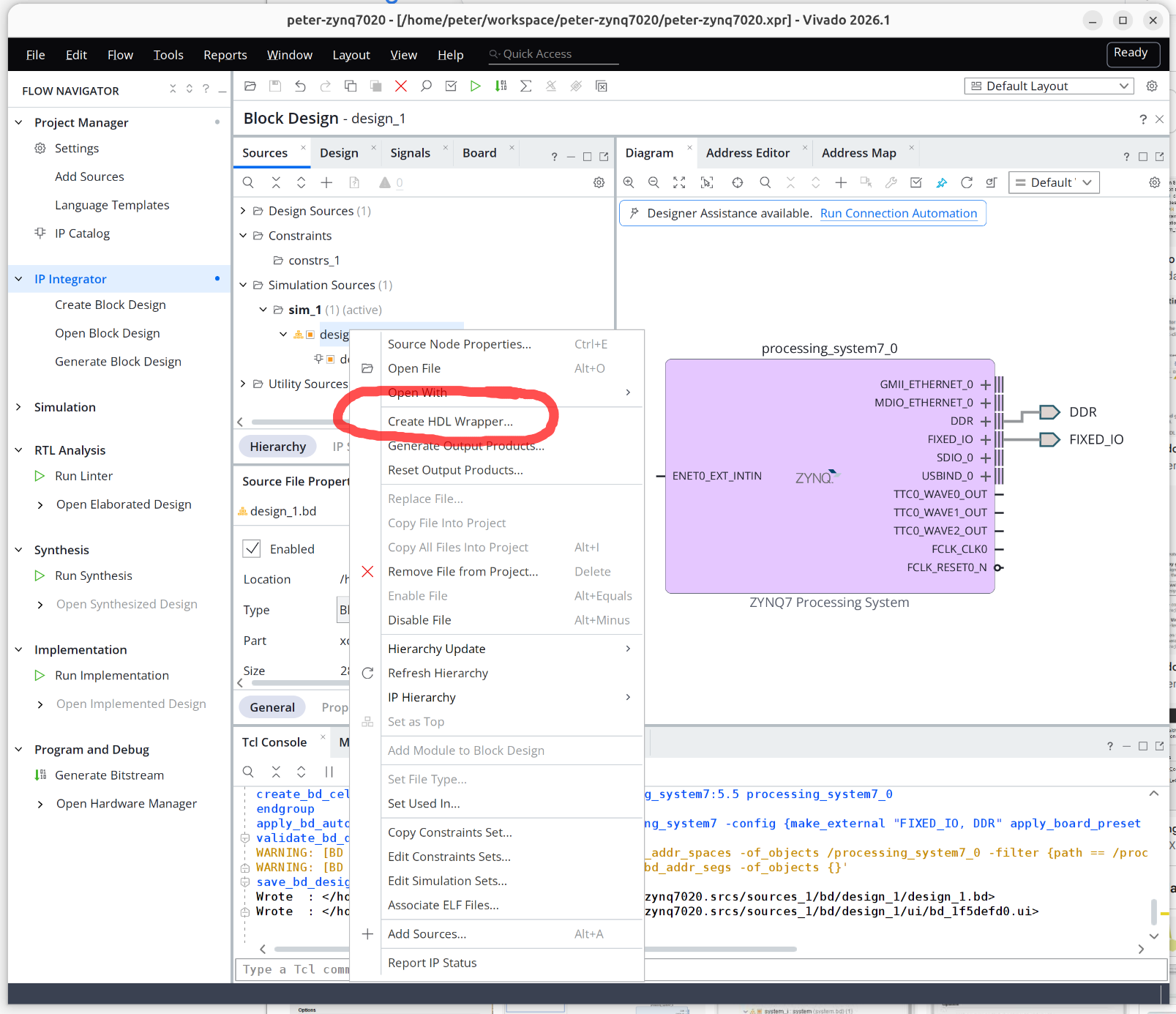Expand the Hierarchy Update submenu arrow
The image size is (1176, 1014).
[628, 649]
